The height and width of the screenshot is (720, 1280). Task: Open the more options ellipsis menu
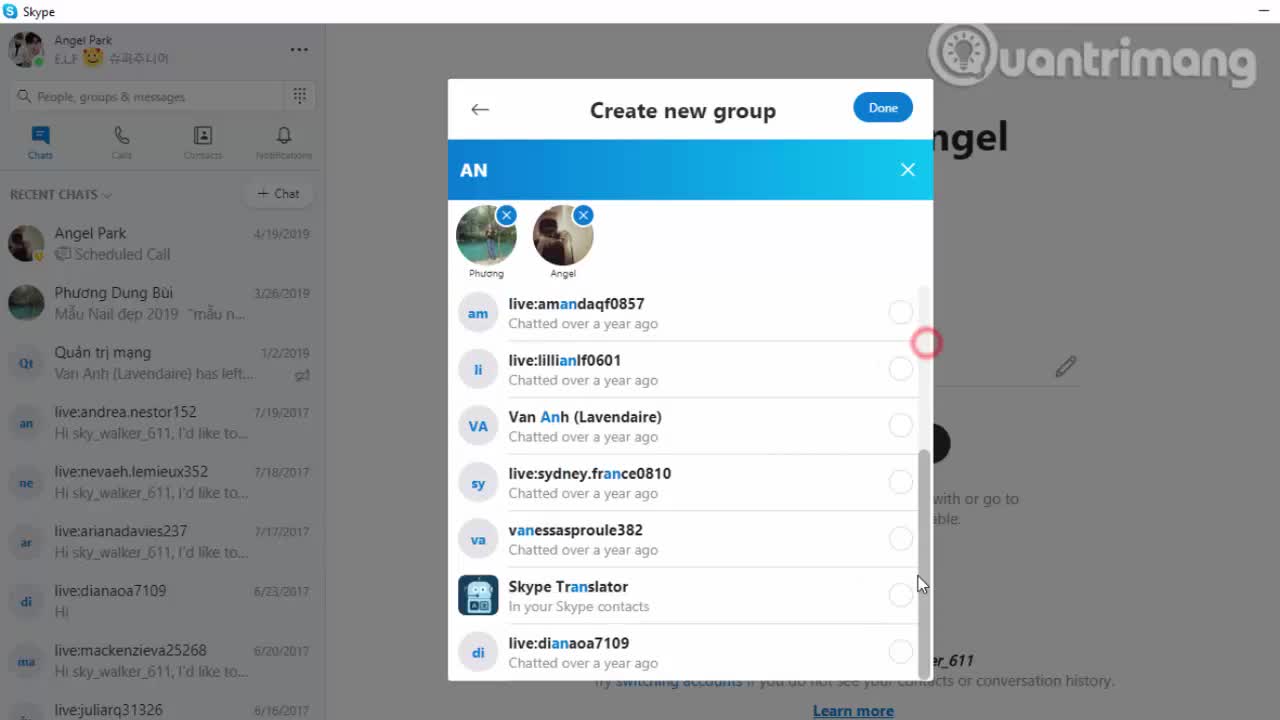click(299, 49)
